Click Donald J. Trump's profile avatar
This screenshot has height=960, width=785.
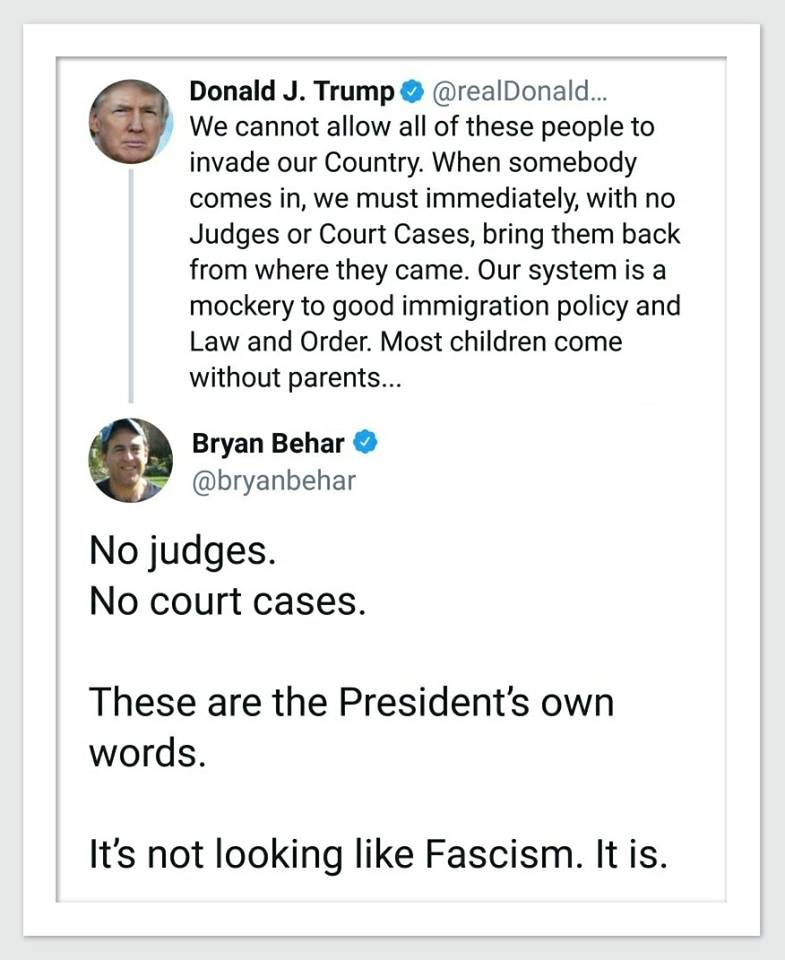tap(130, 121)
